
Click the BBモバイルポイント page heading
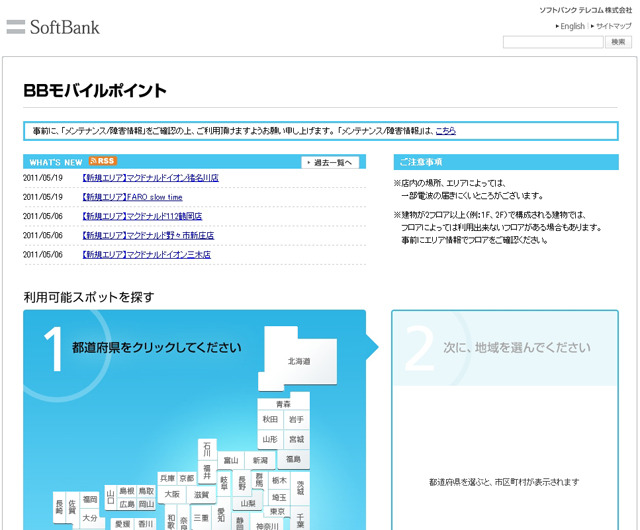pos(95,91)
